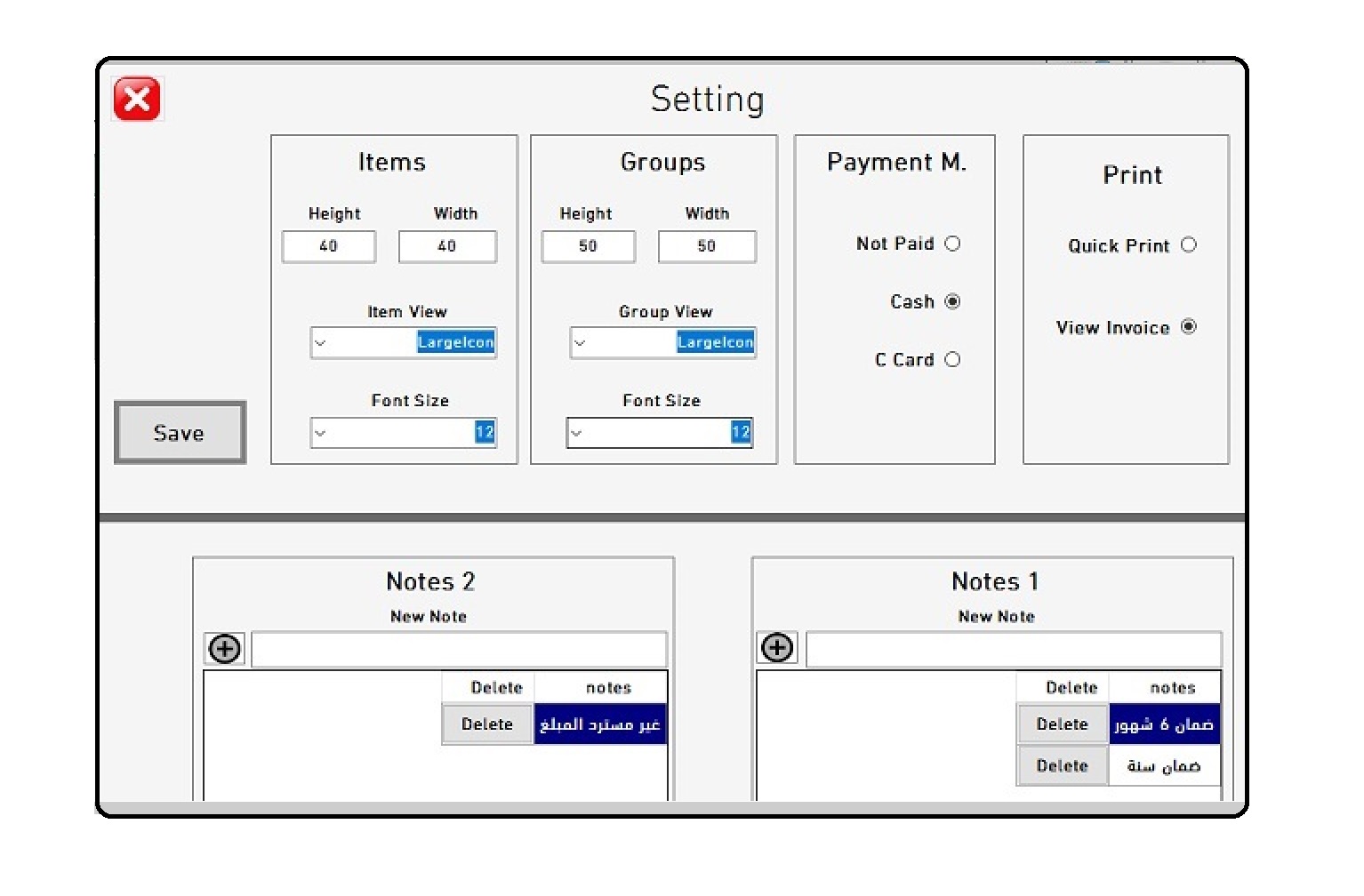Select the View Invoice print option

pos(1189,327)
